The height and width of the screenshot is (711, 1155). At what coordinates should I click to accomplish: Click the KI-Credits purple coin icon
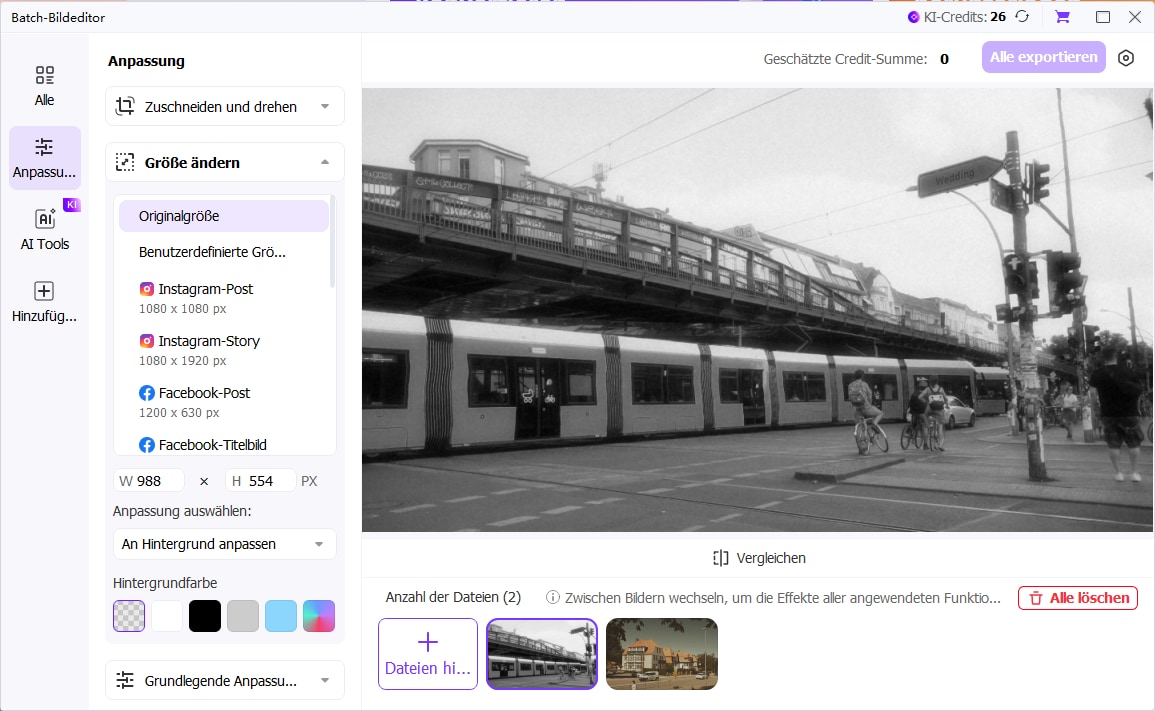point(913,17)
